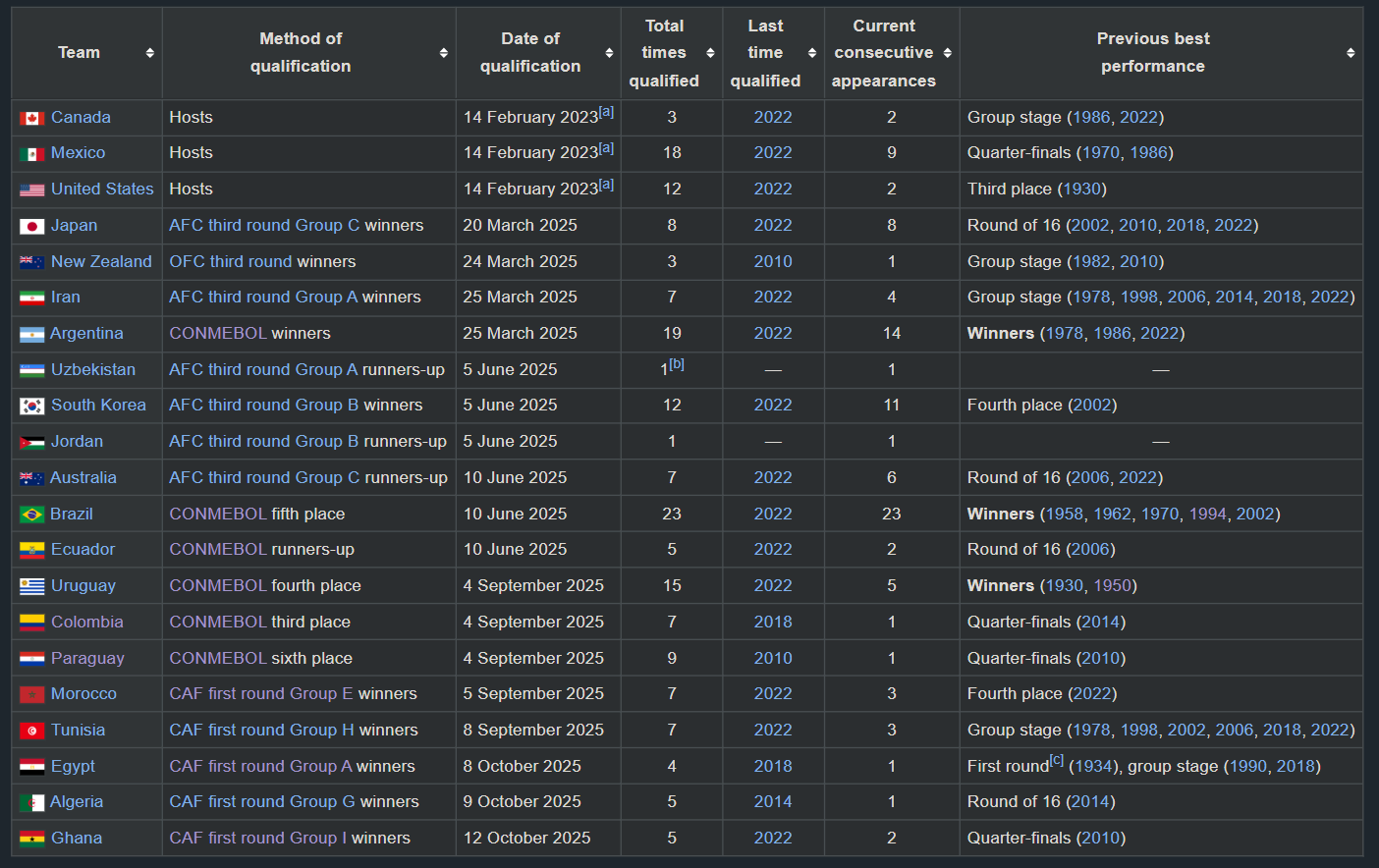
Task: Click the Canada flag icon
Action: [31, 118]
